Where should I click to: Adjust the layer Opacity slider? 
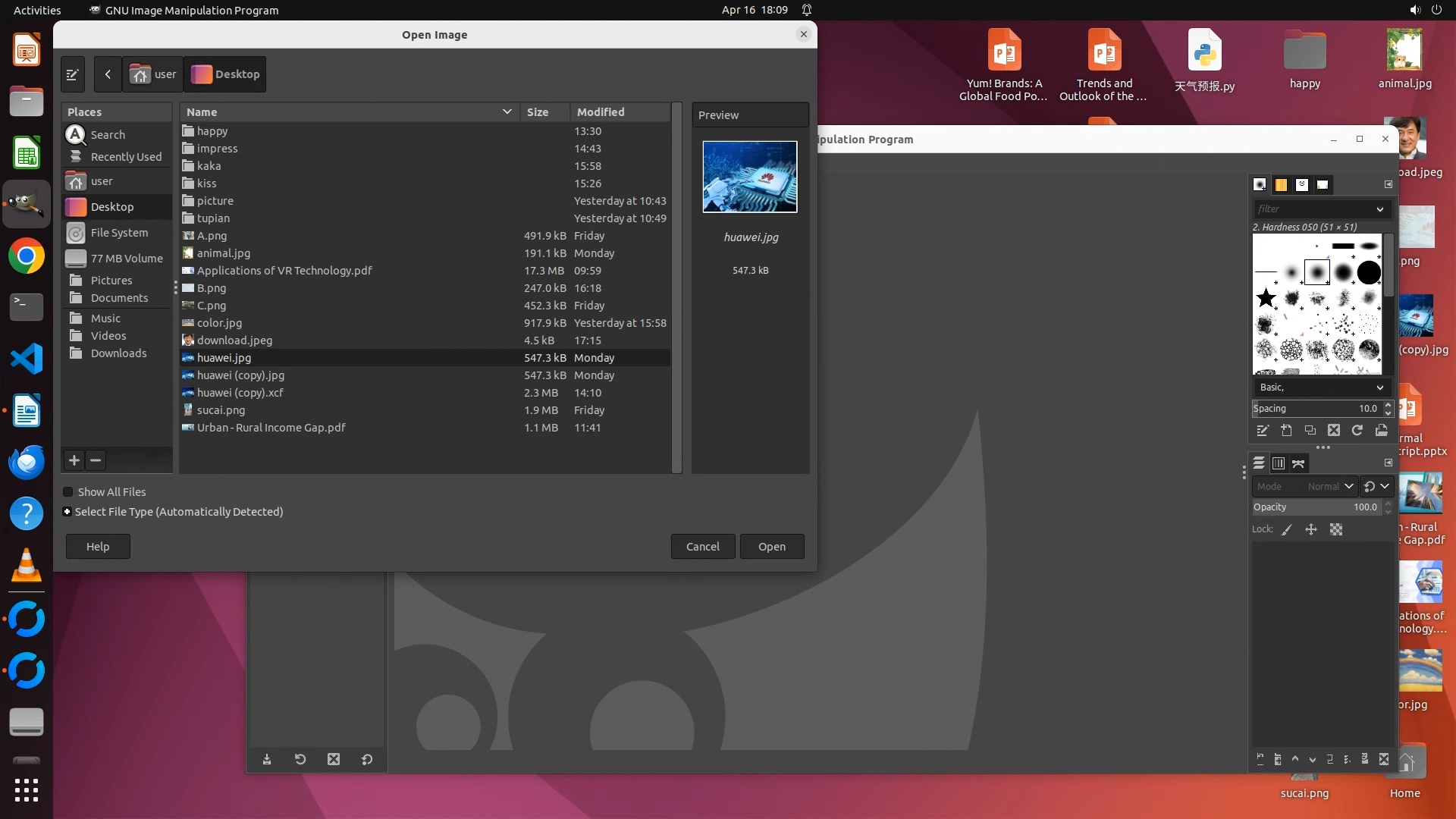1316,507
